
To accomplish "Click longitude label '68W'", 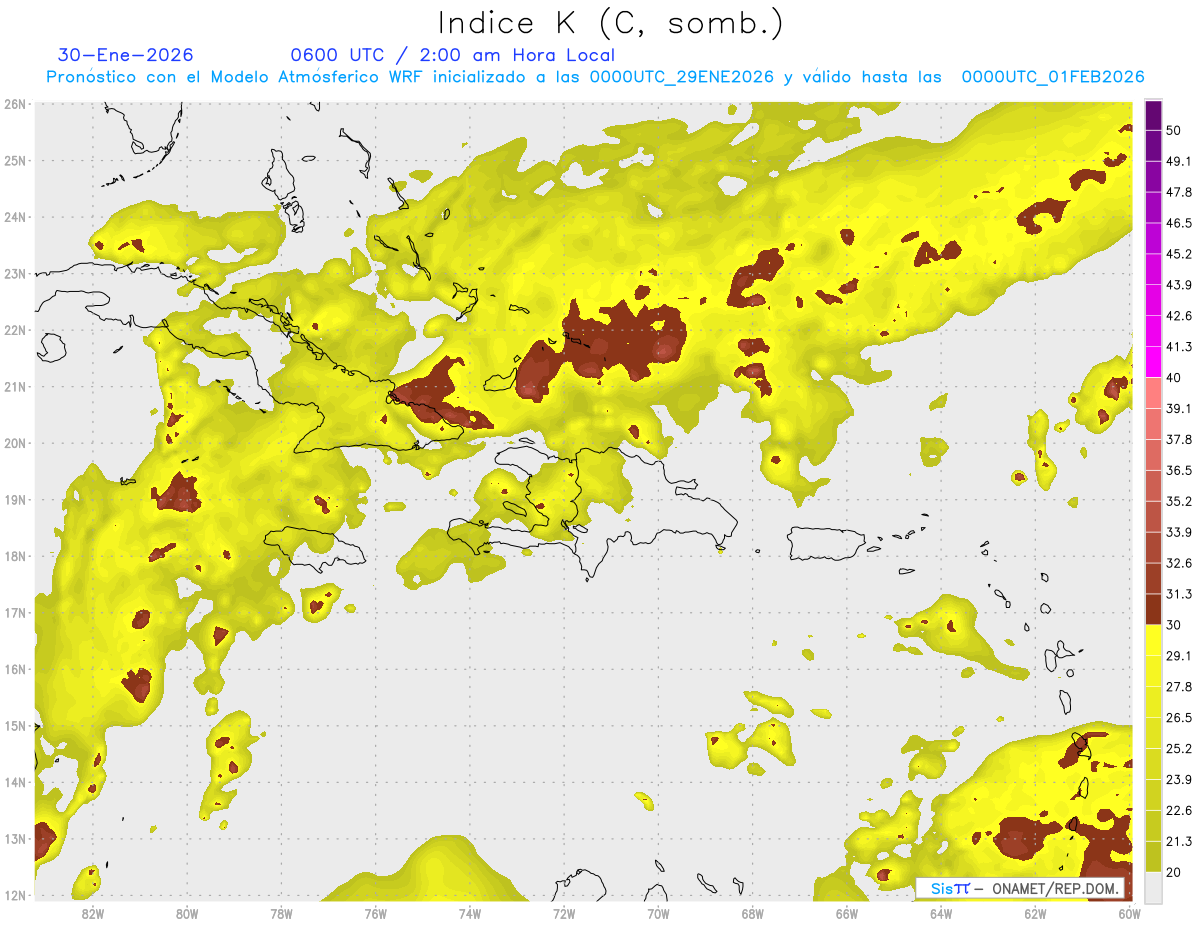I will tap(753, 913).
